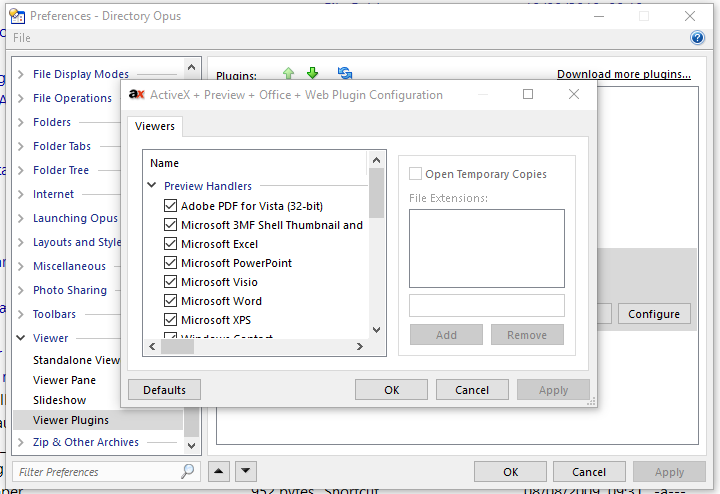Image resolution: width=720 pixels, height=494 pixels.
Task: Click the blue refresh plugins icon
Action: pyautogui.click(x=344, y=73)
